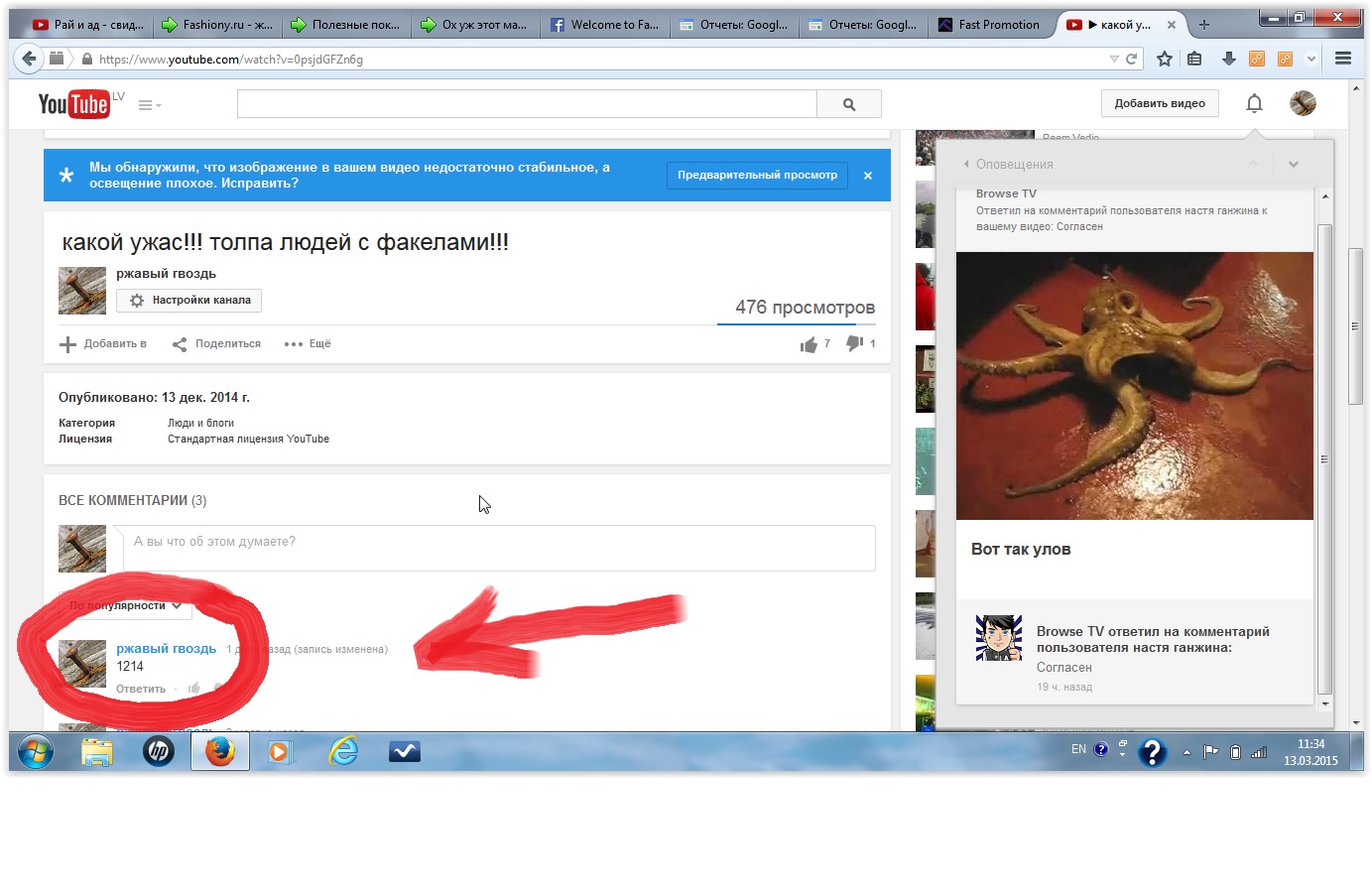
Task: Click Ответить under the 1214 comment
Action: pyautogui.click(x=141, y=689)
